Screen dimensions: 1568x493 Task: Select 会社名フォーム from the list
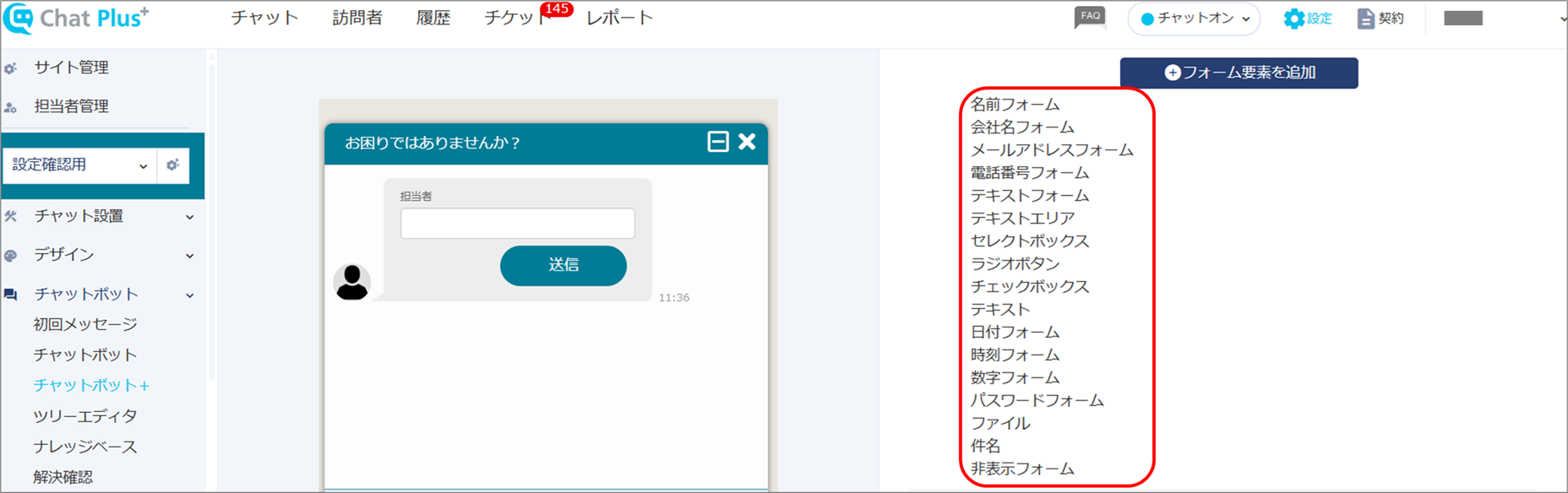[1022, 127]
